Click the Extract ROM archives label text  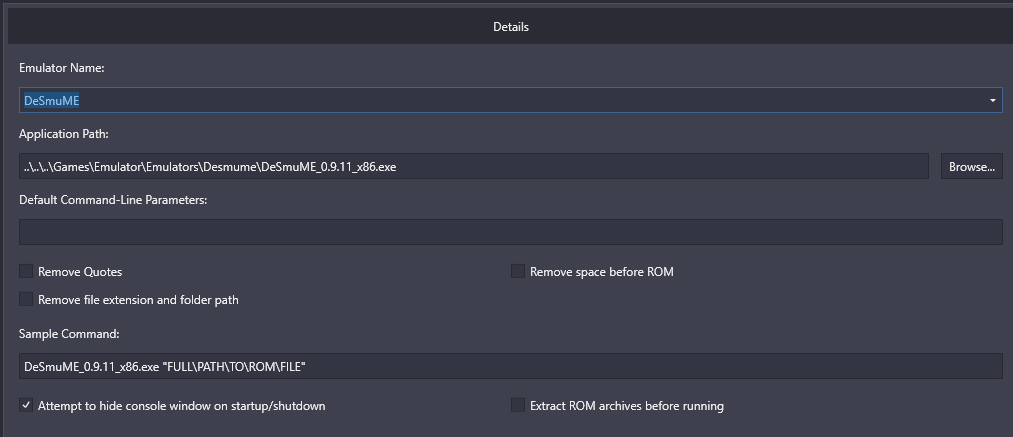(x=627, y=406)
